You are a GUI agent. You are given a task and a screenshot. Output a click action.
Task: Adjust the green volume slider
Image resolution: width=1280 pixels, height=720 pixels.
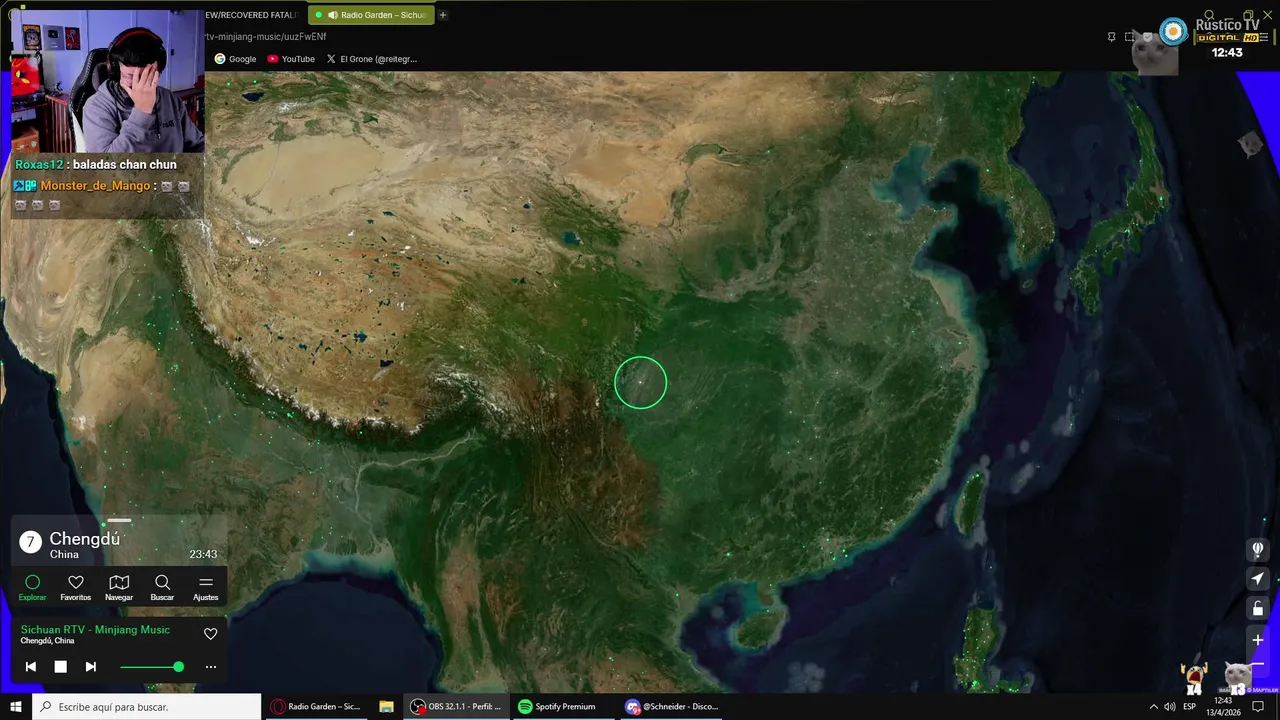point(151,667)
